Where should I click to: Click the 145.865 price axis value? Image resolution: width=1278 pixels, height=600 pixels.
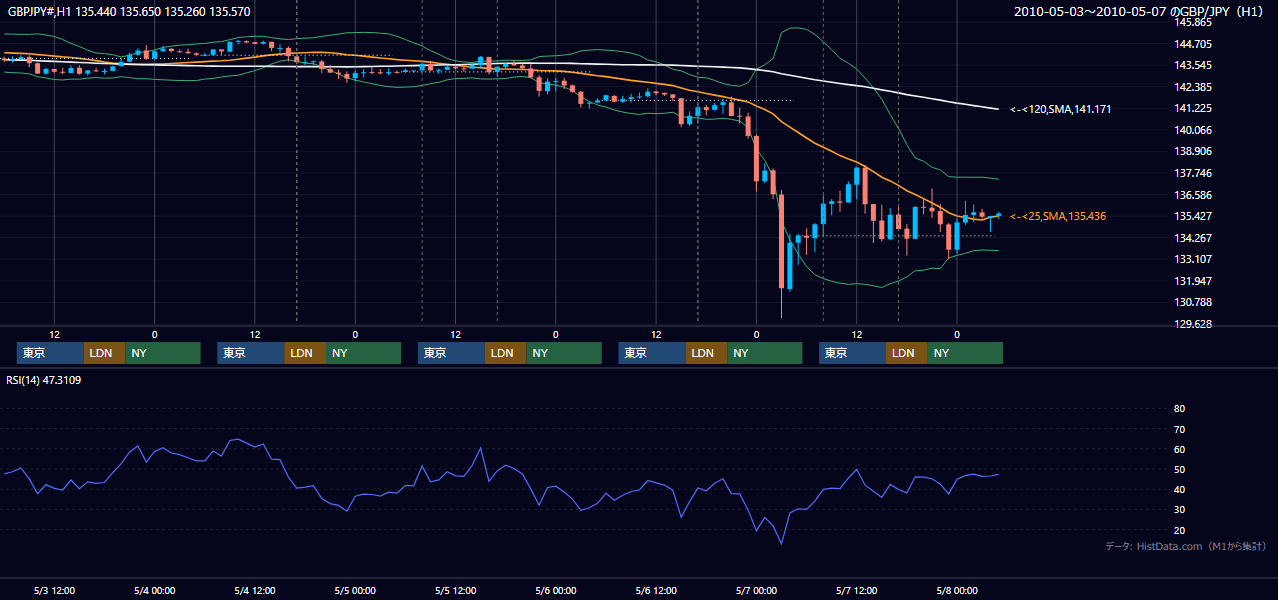(x=1192, y=22)
